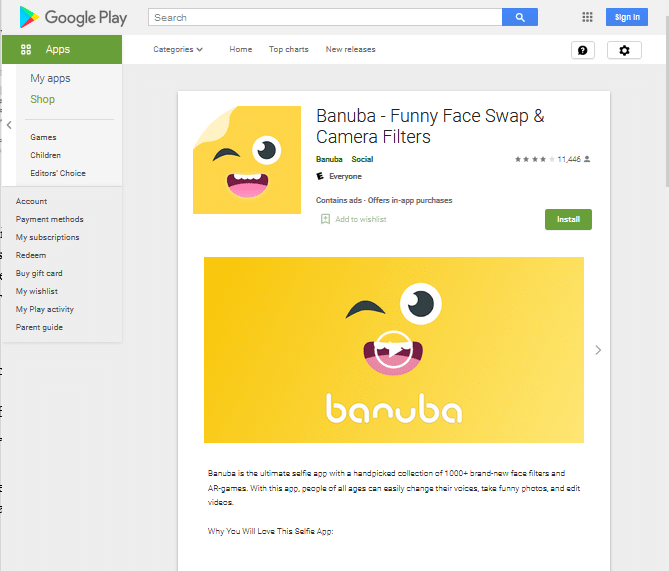Show next screenshot with right chevron
Viewport: 669px width, 571px height.
[x=598, y=350]
